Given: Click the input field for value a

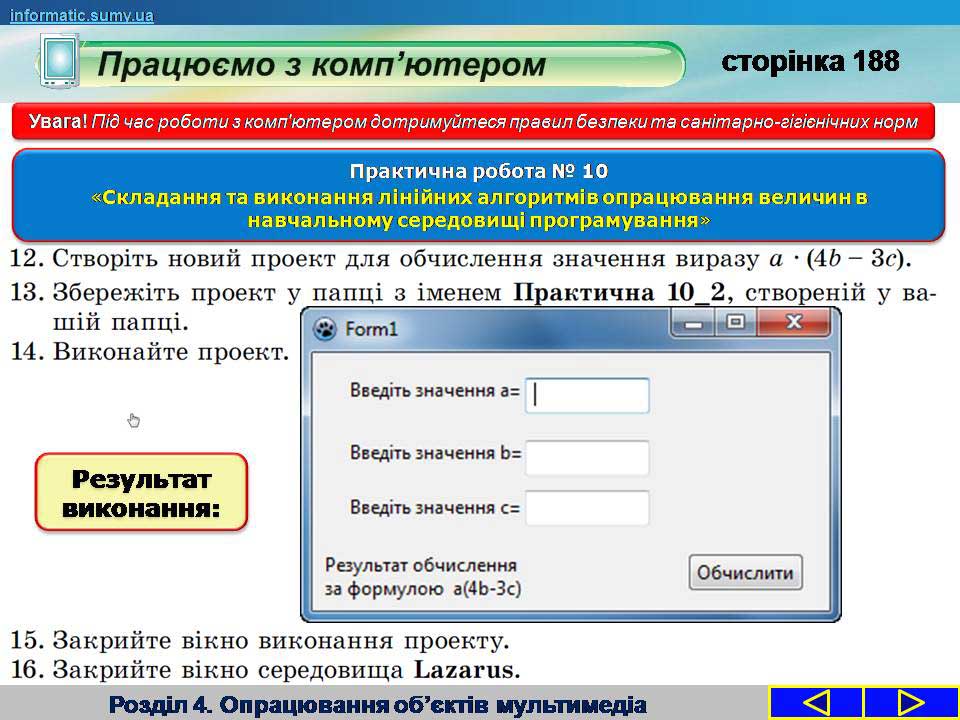Looking at the screenshot, I should click(587, 395).
